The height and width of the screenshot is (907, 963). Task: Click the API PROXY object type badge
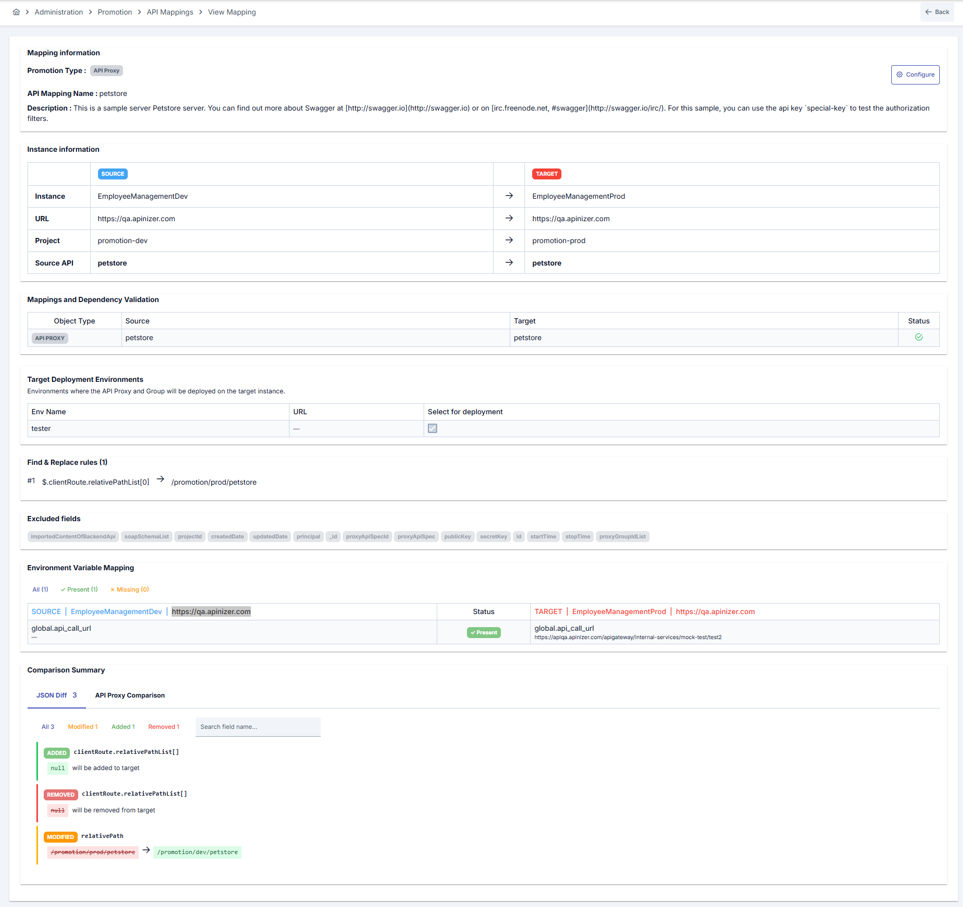click(x=50, y=338)
